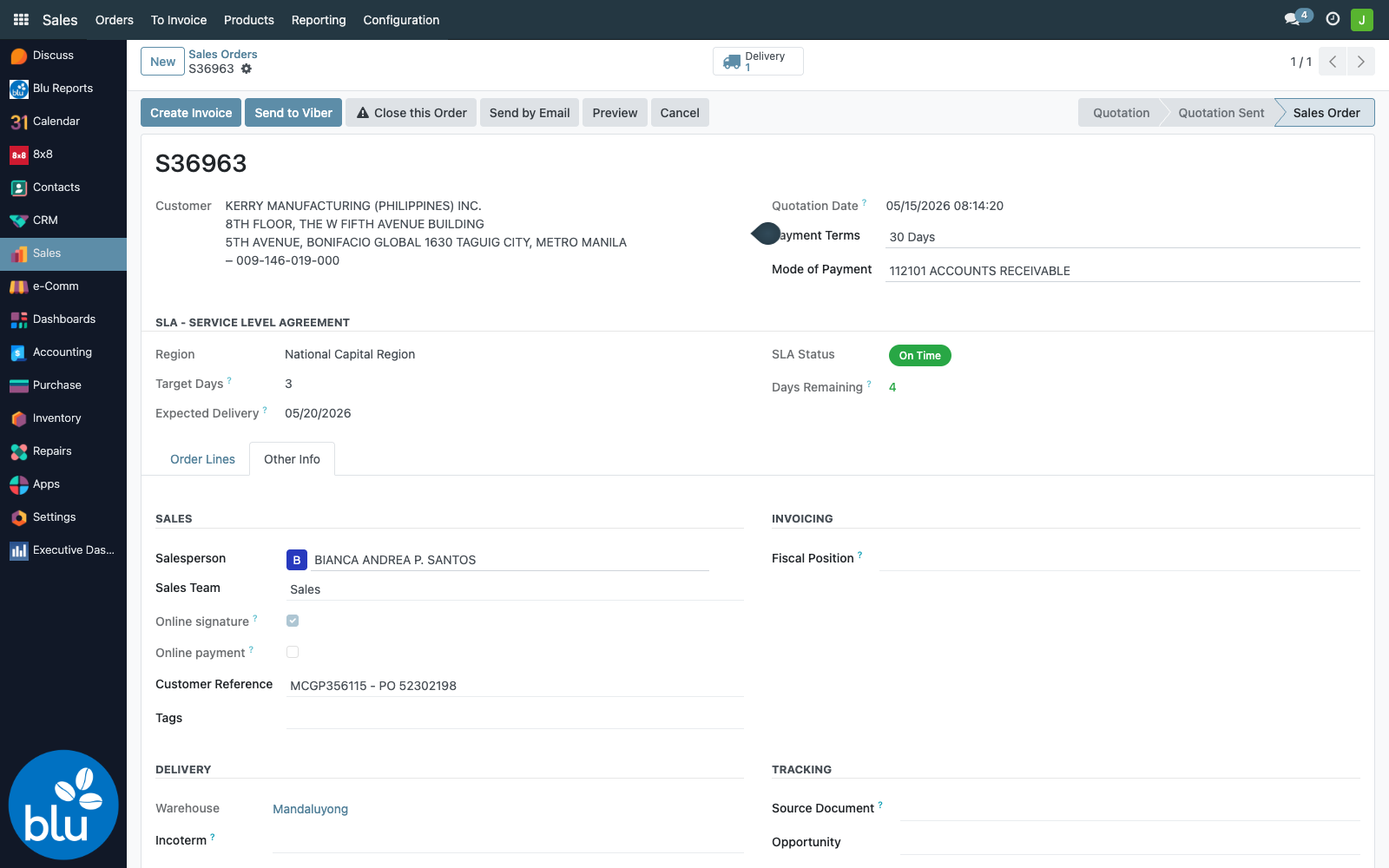
Task: Open Configuration menu
Action: pos(401,20)
